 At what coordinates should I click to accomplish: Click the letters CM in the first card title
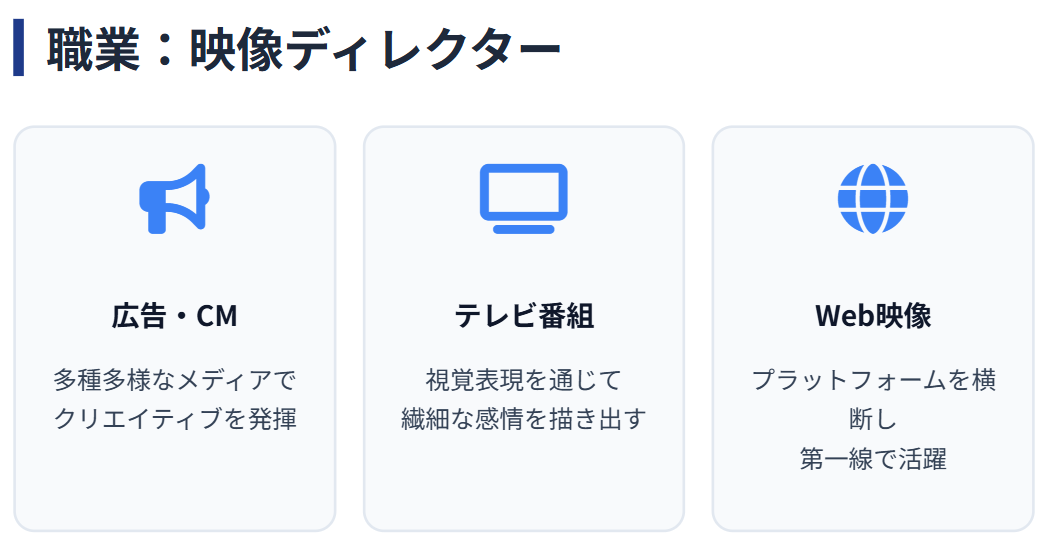216,316
